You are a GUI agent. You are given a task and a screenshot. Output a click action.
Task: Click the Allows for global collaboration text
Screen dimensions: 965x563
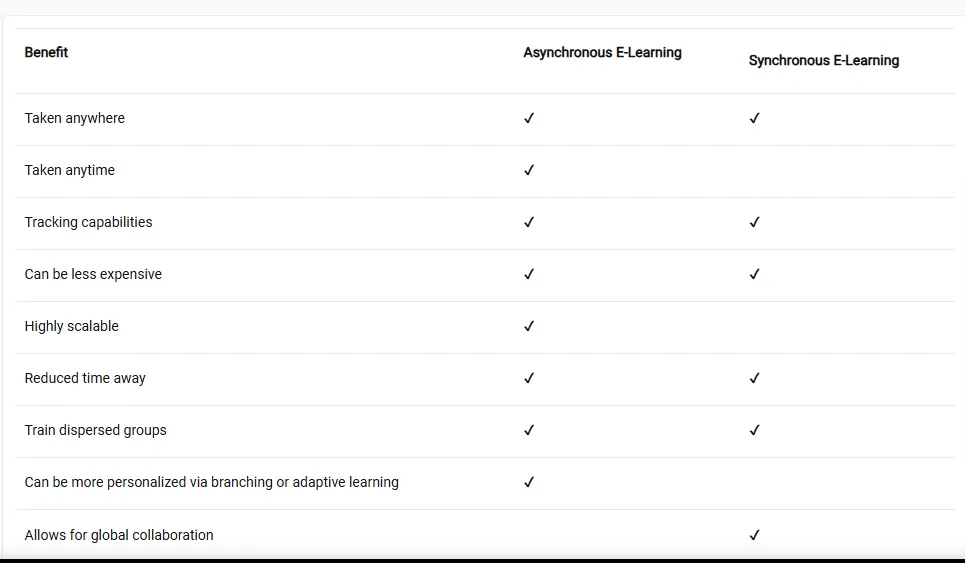[x=119, y=535]
